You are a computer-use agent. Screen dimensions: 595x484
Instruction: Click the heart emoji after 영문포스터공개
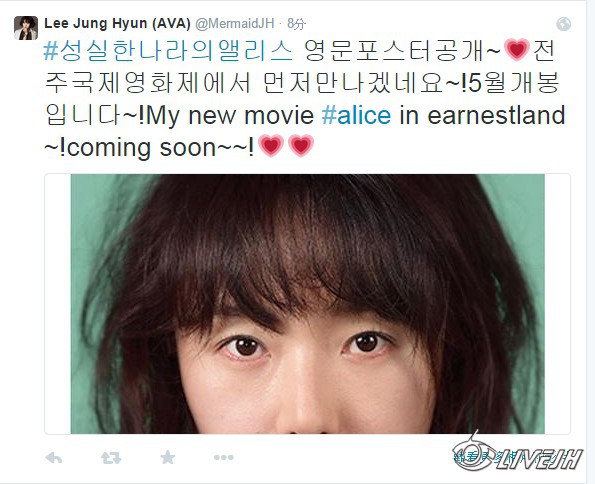click(x=516, y=50)
